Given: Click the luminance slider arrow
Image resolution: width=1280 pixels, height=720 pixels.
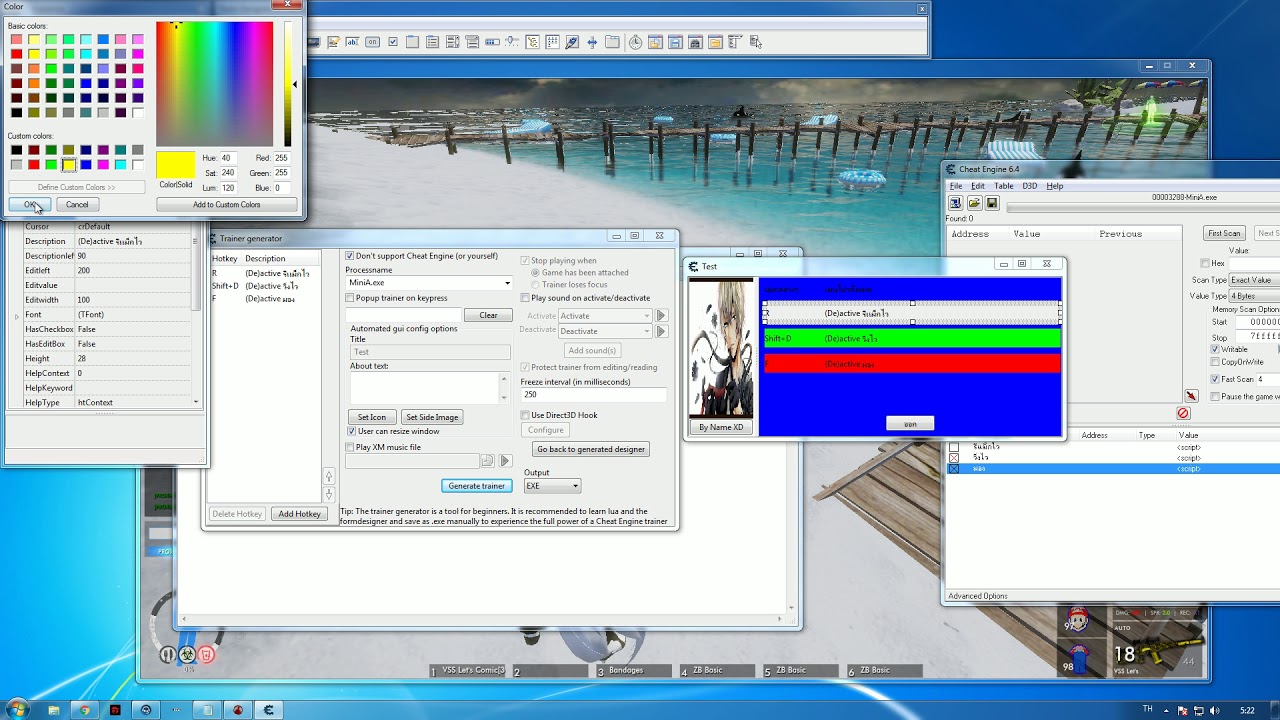Looking at the screenshot, I should point(295,85).
